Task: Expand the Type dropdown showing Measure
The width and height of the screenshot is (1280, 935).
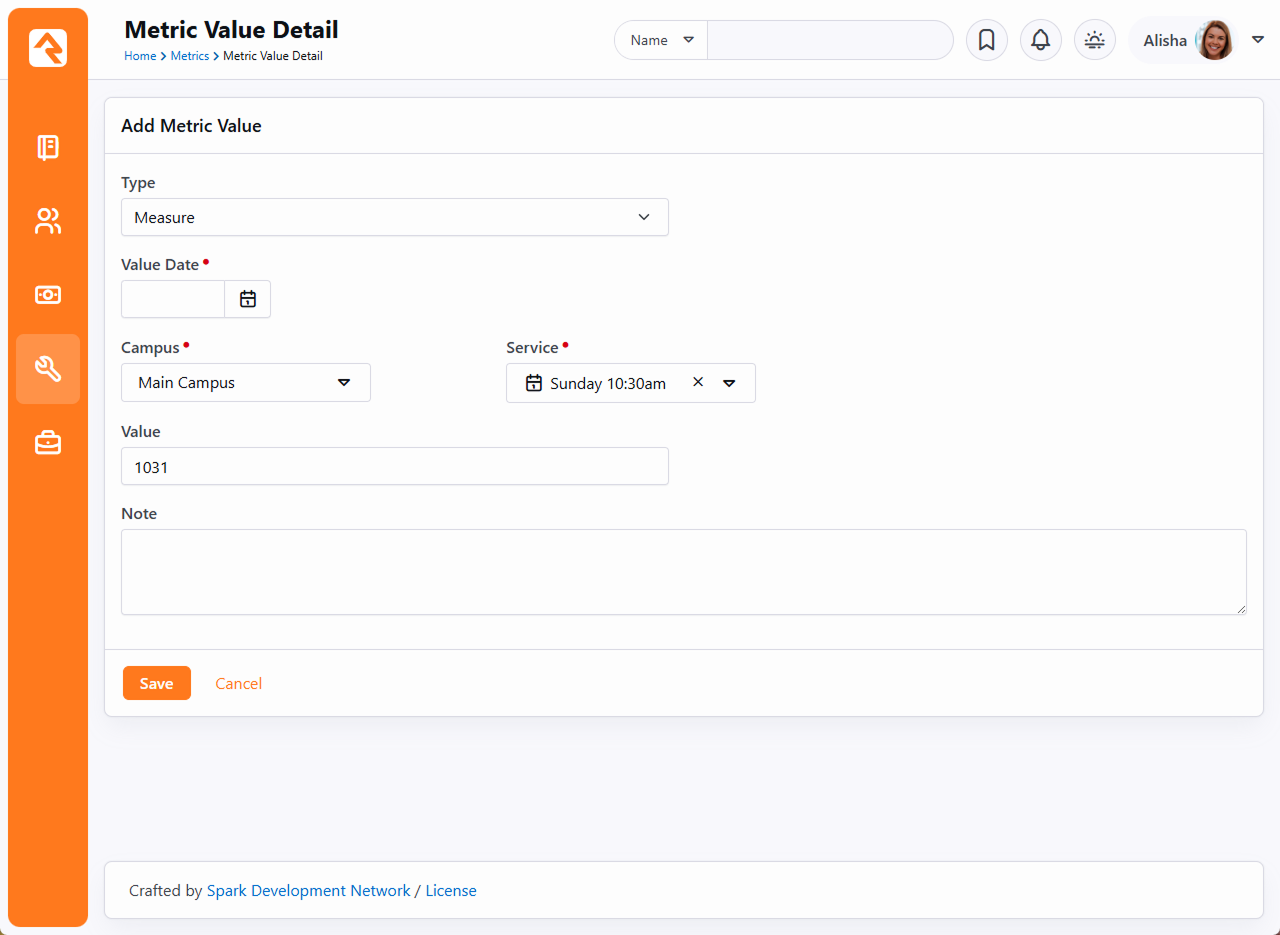Action: [x=394, y=217]
